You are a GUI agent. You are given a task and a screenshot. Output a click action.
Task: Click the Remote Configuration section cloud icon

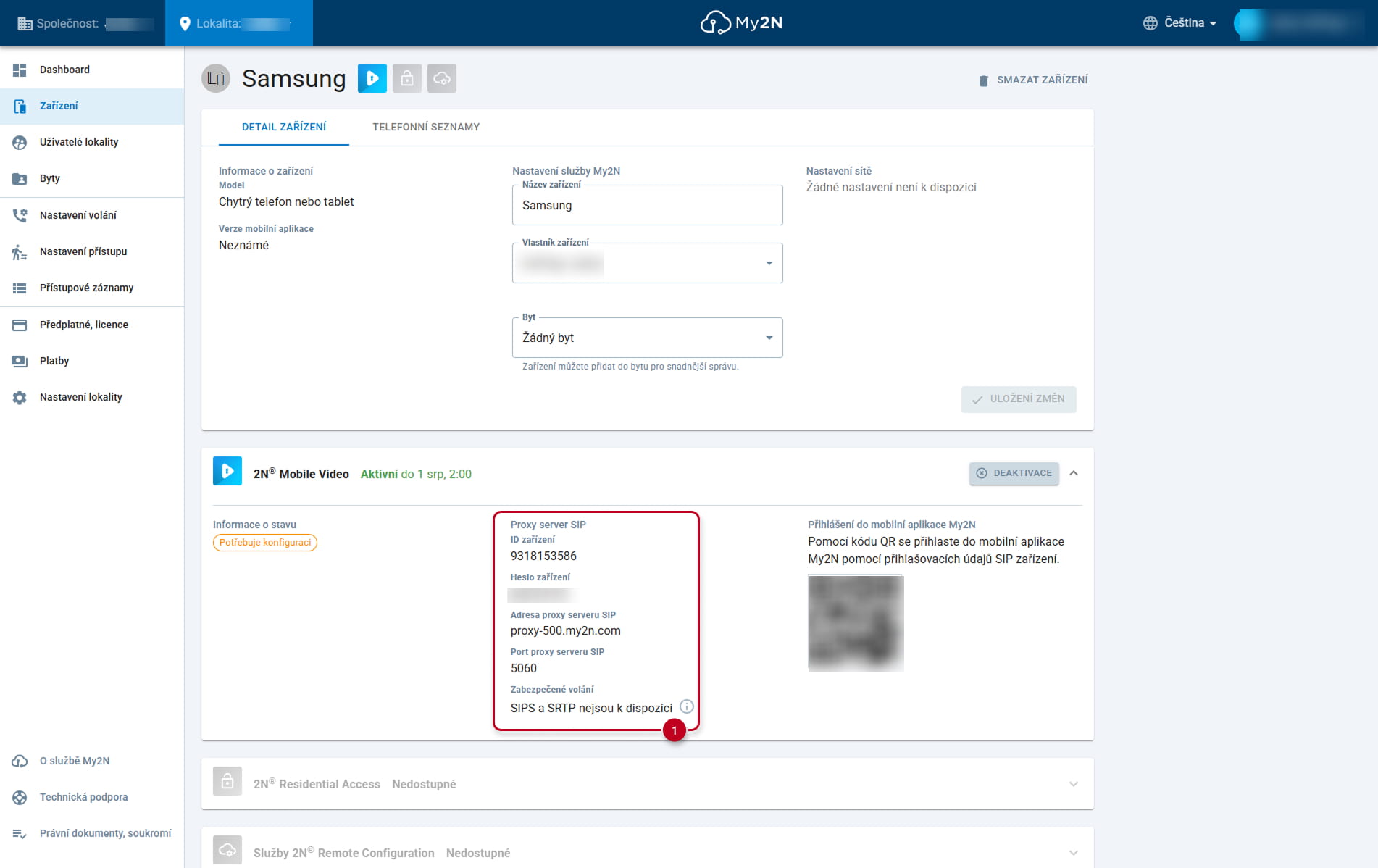point(227,850)
